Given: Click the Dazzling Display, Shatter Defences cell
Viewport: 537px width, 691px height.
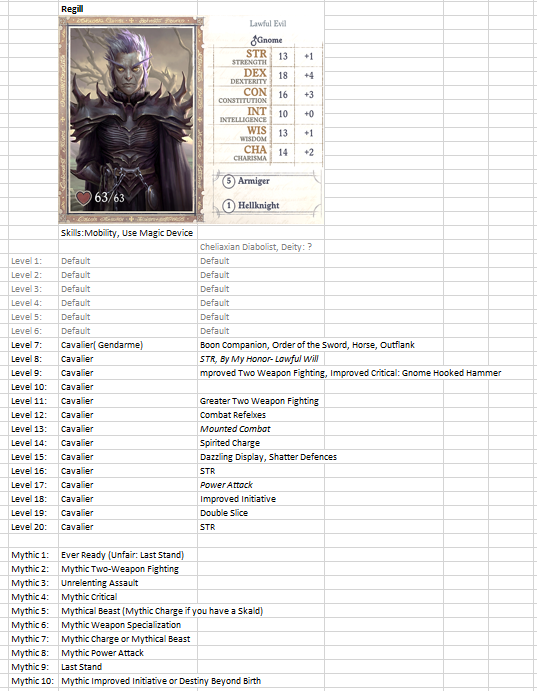Looking at the screenshot, I should point(268,457).
